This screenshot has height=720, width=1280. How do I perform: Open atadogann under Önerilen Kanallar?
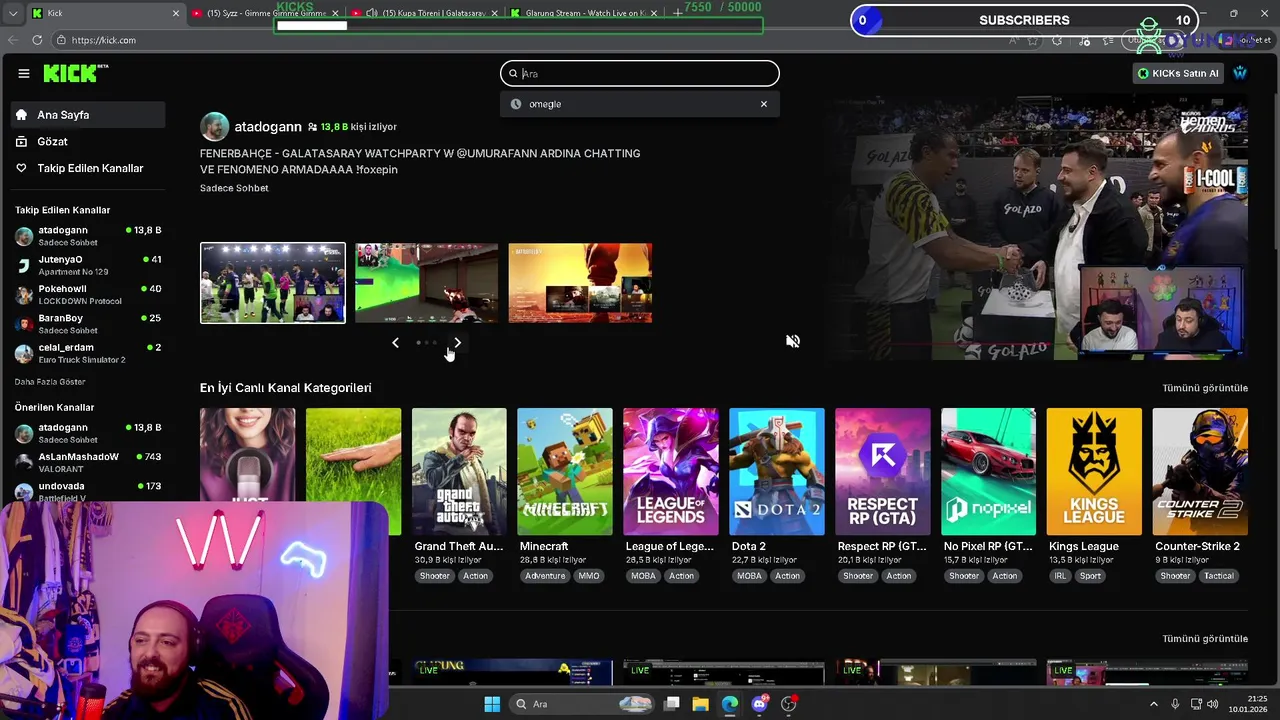88,433
